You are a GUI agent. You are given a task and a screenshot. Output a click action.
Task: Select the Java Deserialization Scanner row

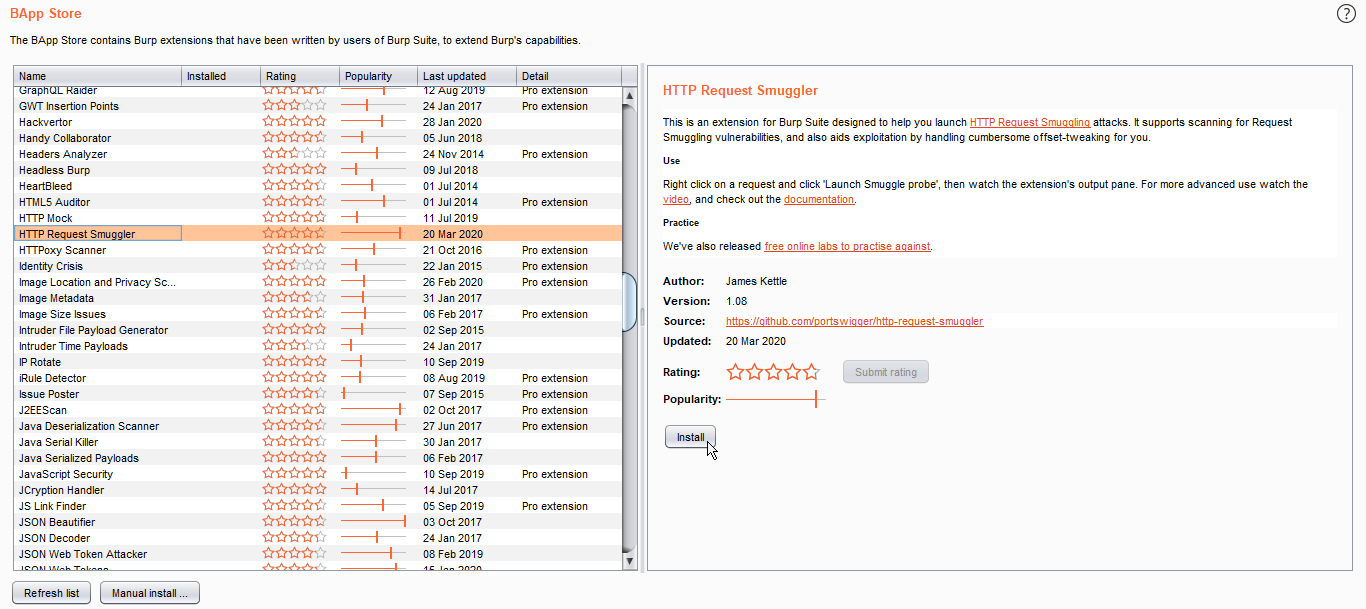pyautogui.click(x=318, y=426)
